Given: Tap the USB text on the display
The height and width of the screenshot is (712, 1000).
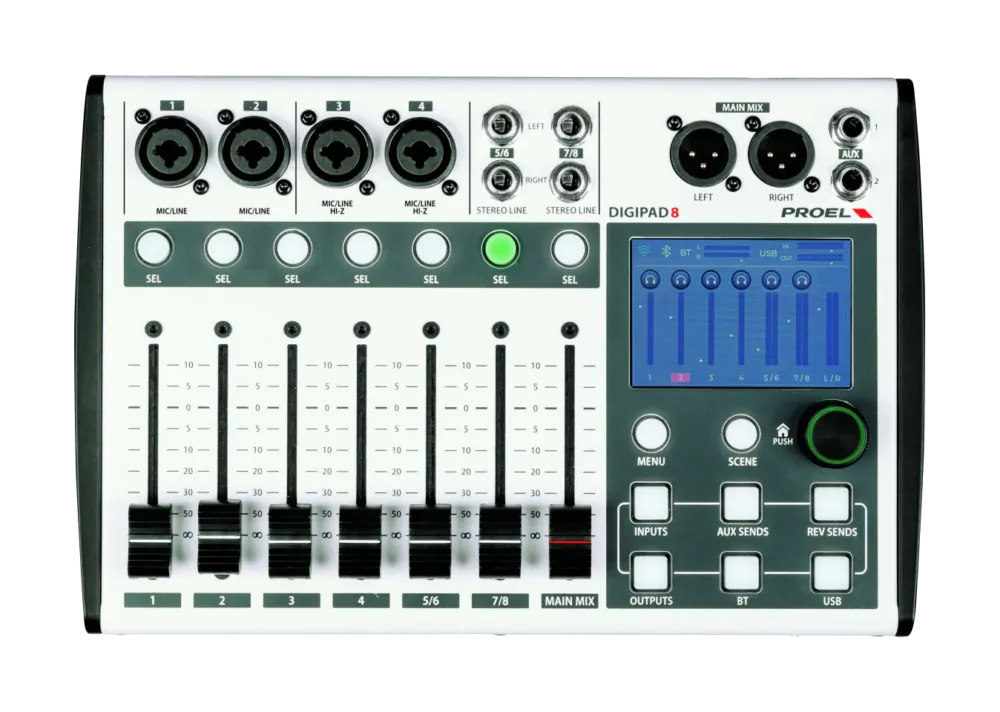Looking at the screenshot, I should point(768,253).
